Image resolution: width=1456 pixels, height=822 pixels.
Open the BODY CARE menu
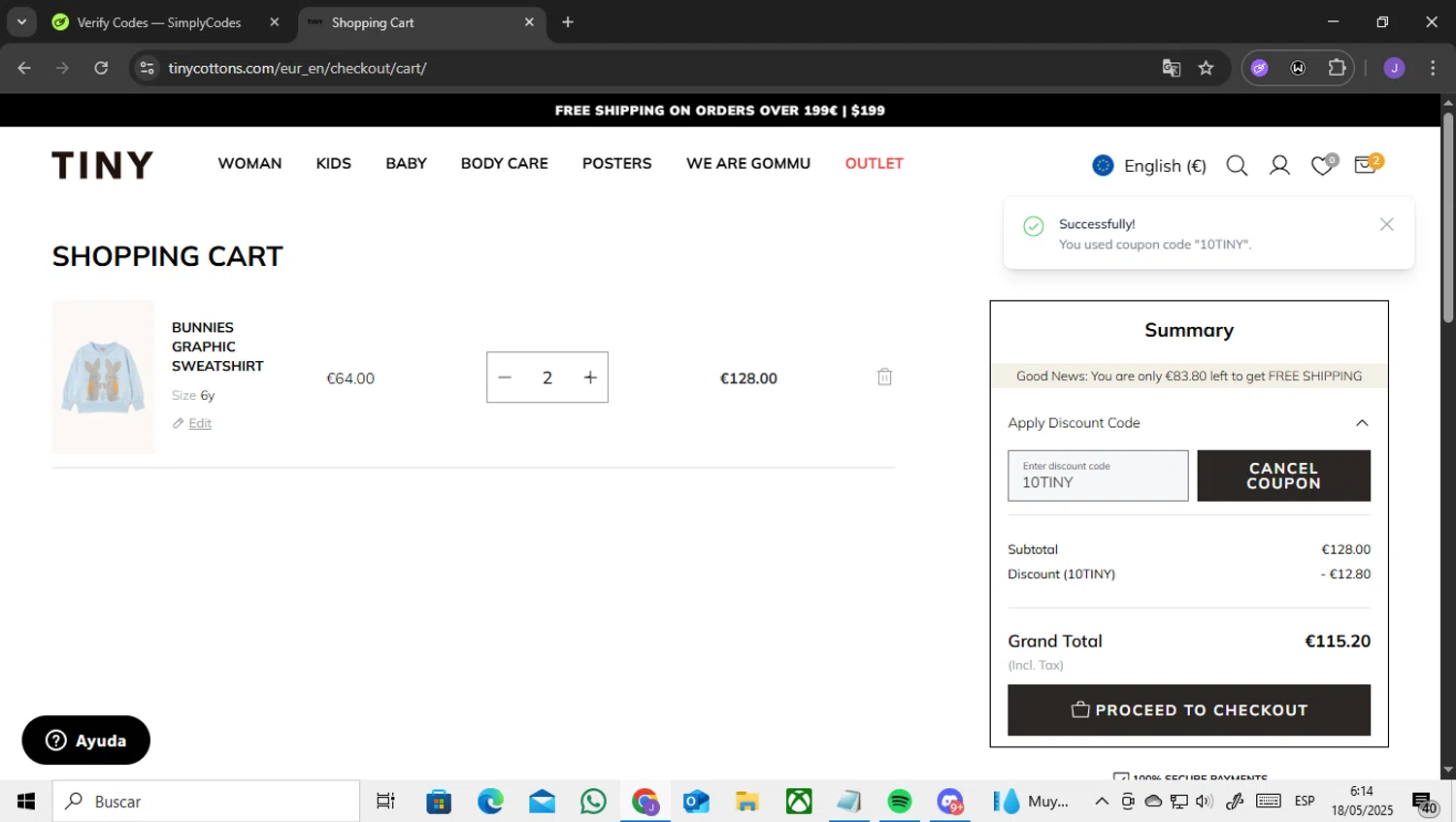coord(505,164)
